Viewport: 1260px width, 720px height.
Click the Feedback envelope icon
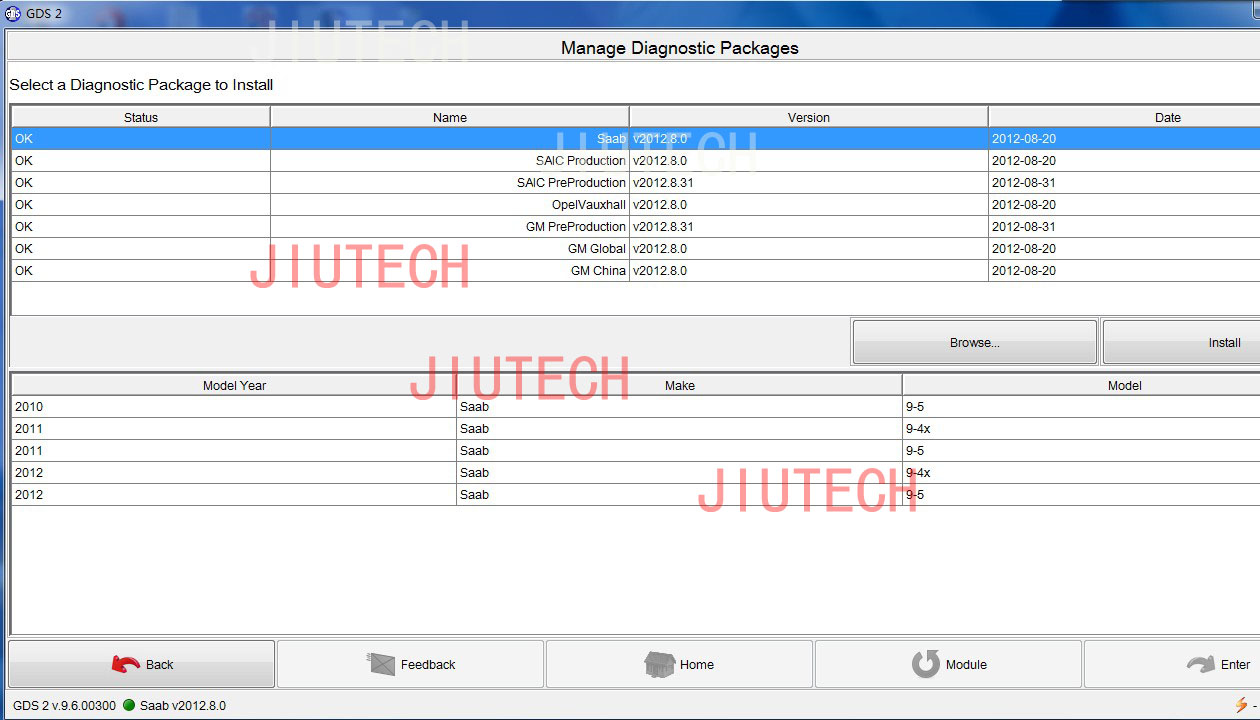click(381, 664)
